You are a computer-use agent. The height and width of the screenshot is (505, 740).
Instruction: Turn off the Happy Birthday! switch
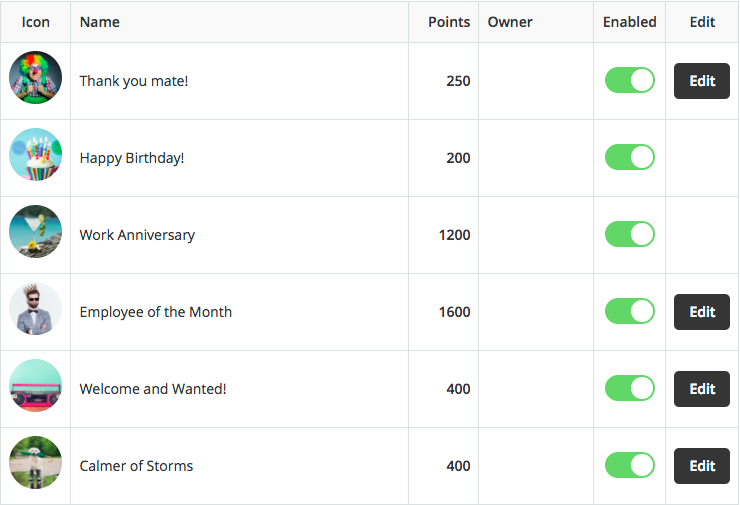630,158
